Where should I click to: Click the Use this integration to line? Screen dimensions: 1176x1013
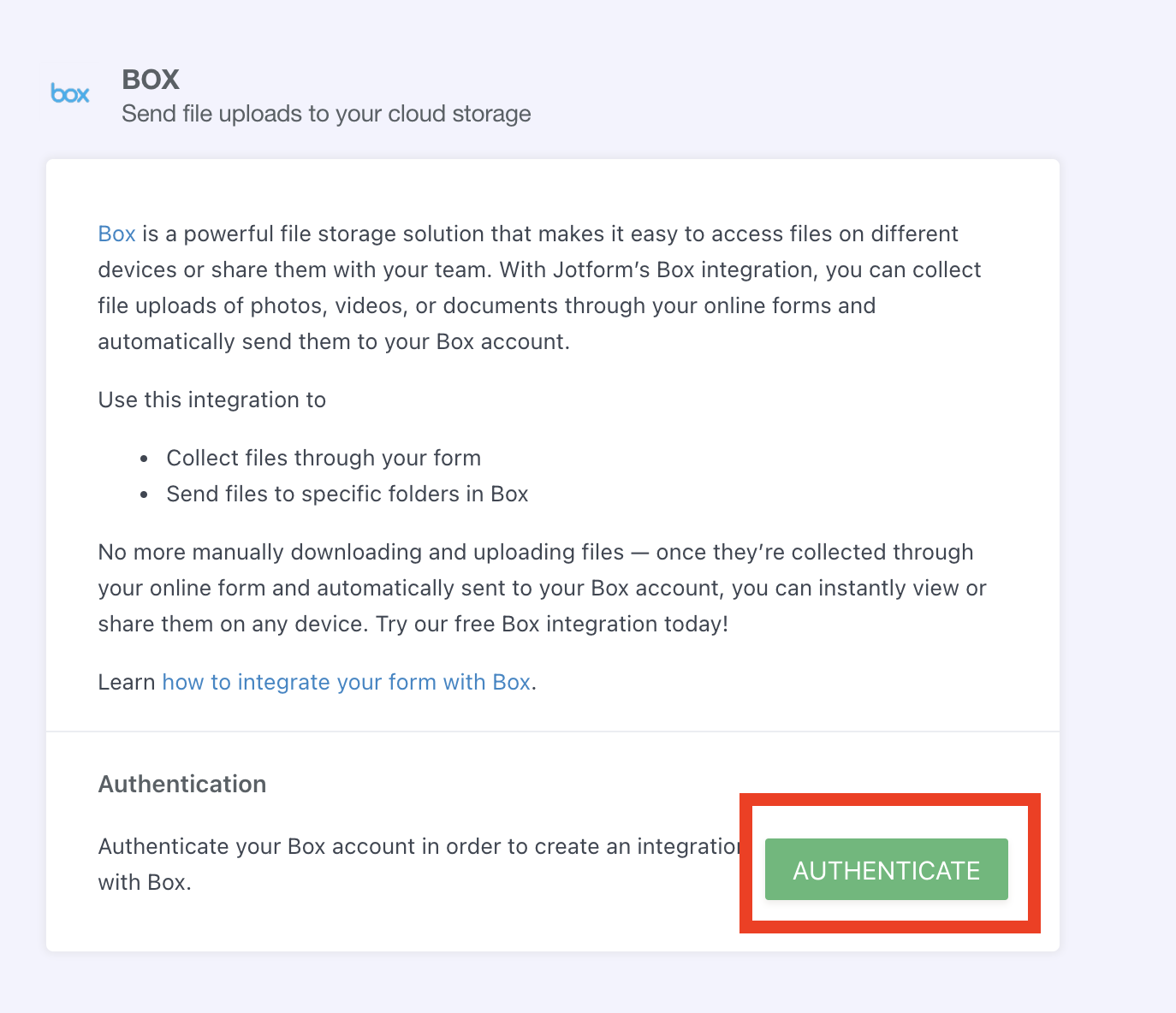pyautogui.click(x=212, y=400)
